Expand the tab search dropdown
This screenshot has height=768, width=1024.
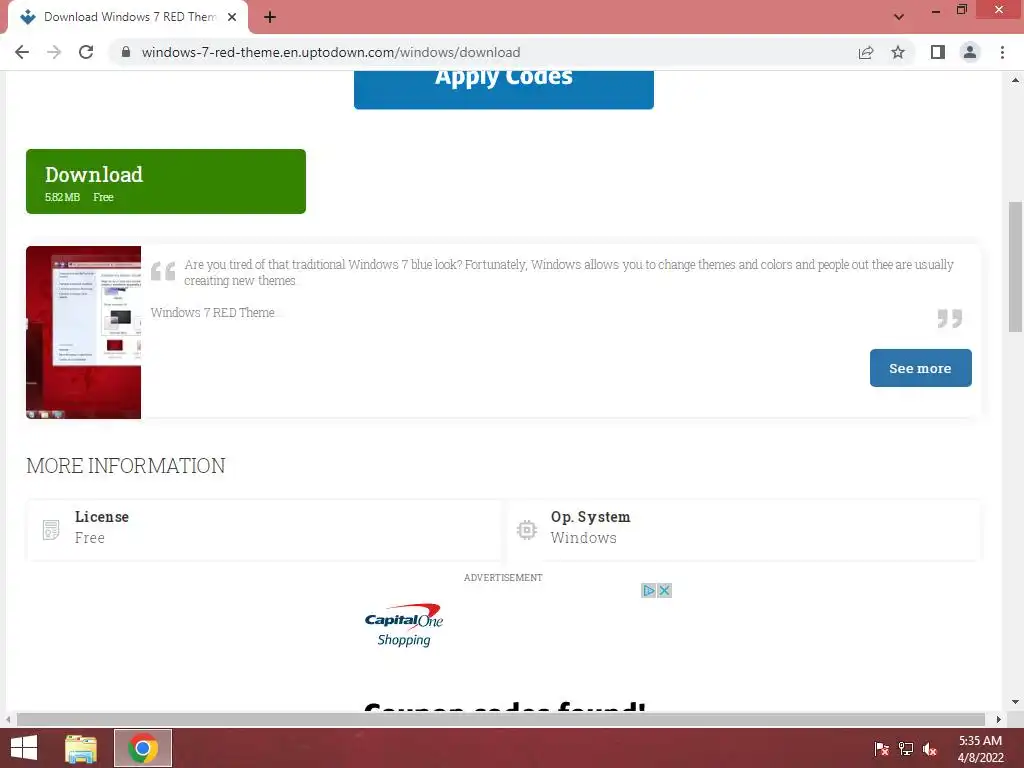899,17
